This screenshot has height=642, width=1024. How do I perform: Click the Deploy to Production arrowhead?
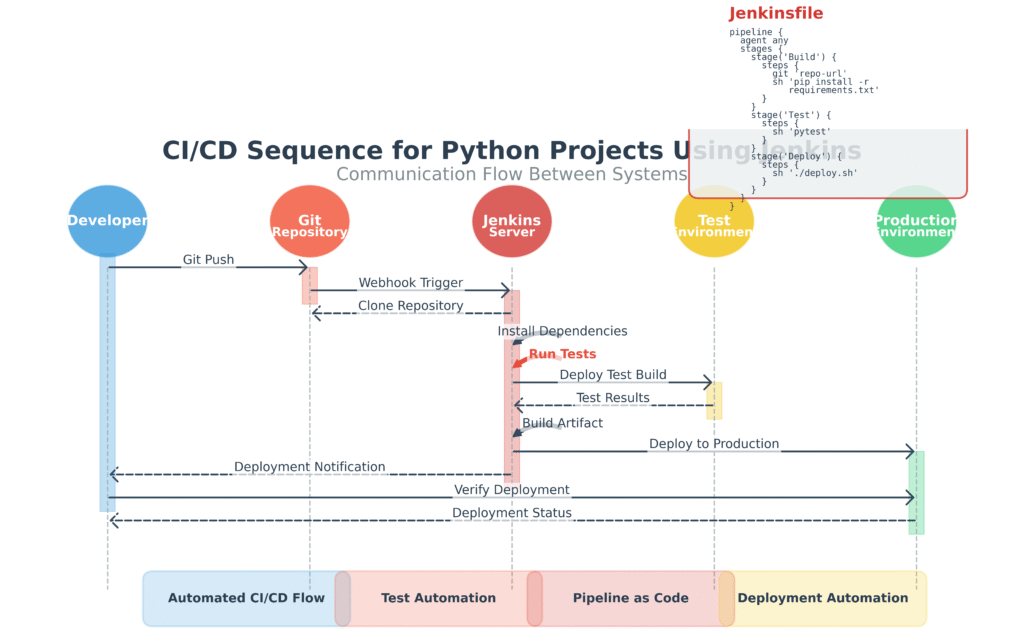[910, 451]
